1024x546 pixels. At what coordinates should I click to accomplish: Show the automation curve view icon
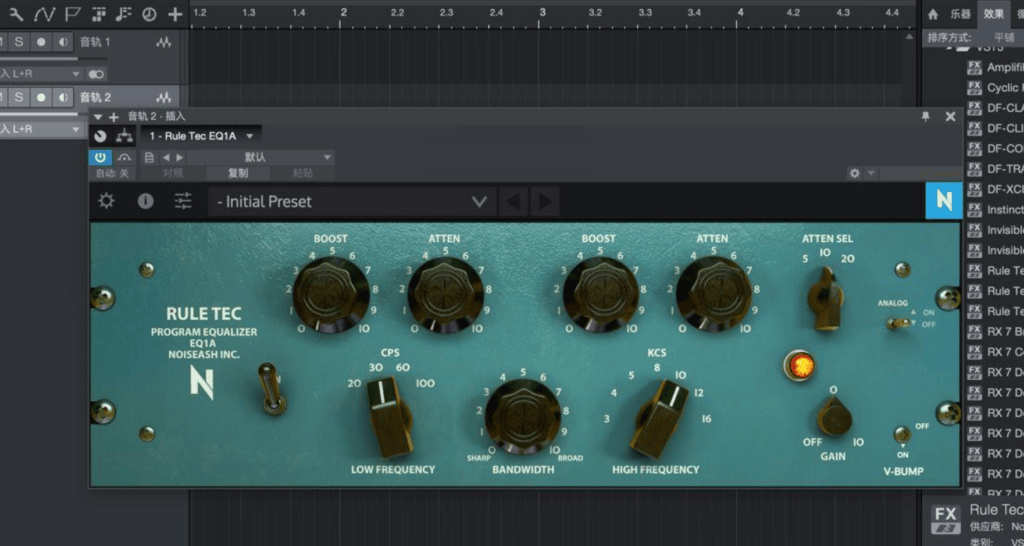click(44, 14)
